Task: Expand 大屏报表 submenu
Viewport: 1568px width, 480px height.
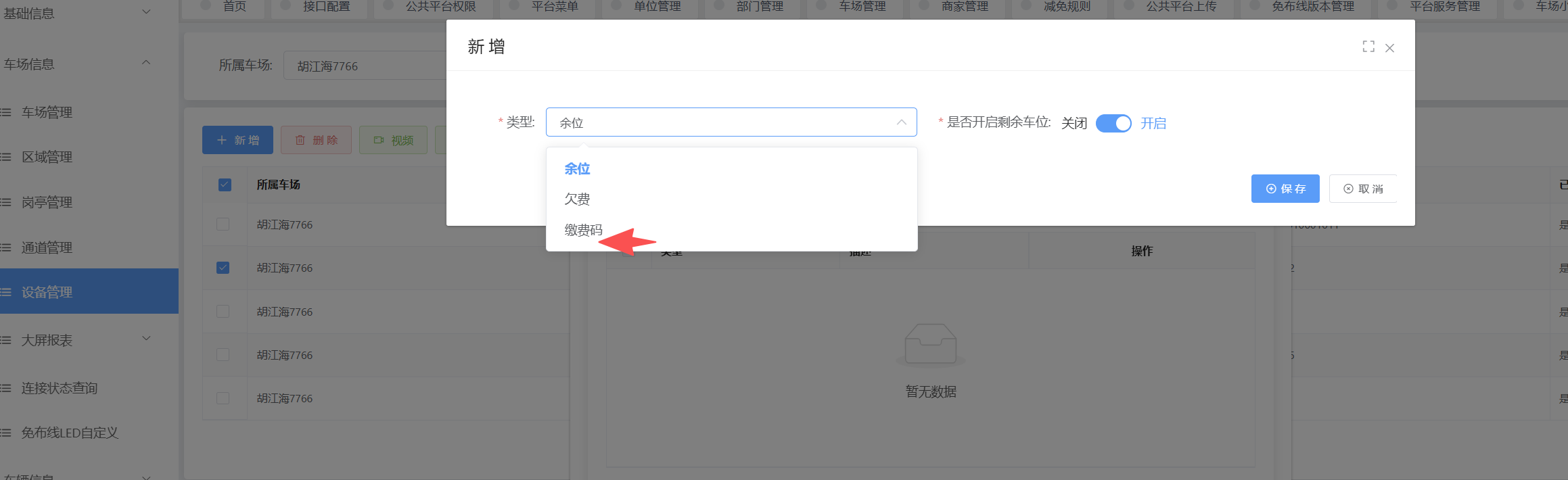Action: tap(89, 340)
